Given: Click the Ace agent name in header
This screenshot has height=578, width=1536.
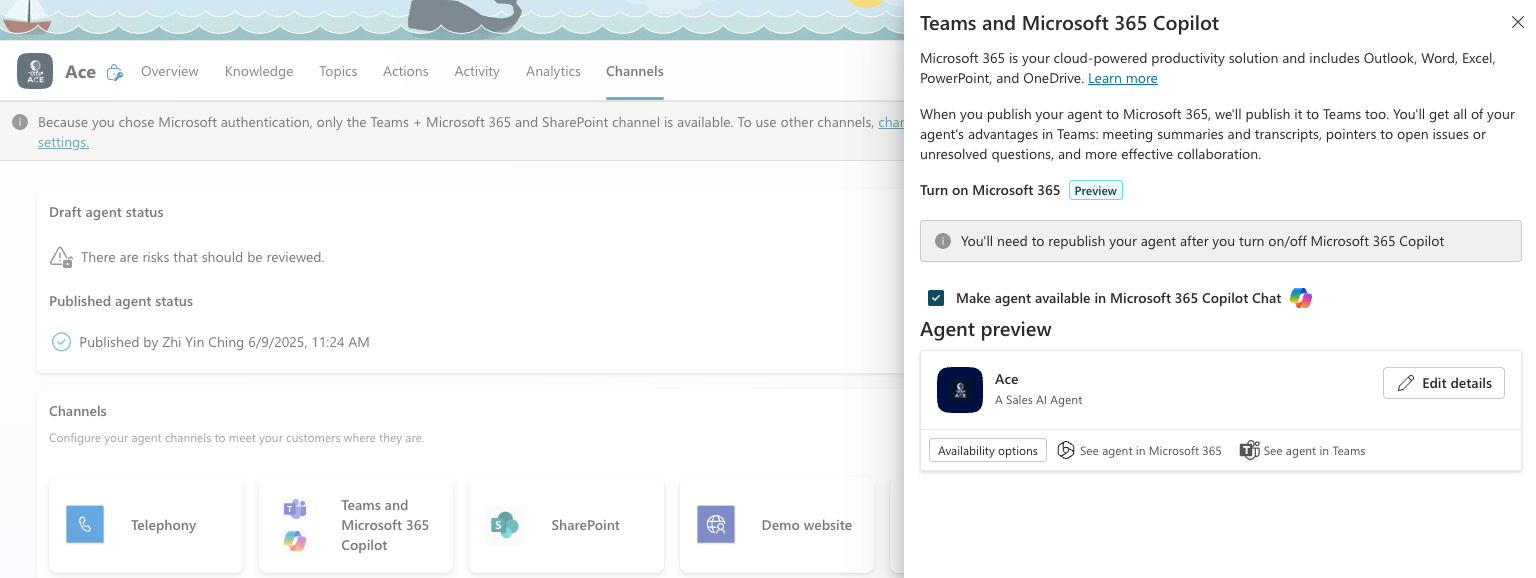Looking at the screenshot, I should pyautogui.click(x=80, y=72).
